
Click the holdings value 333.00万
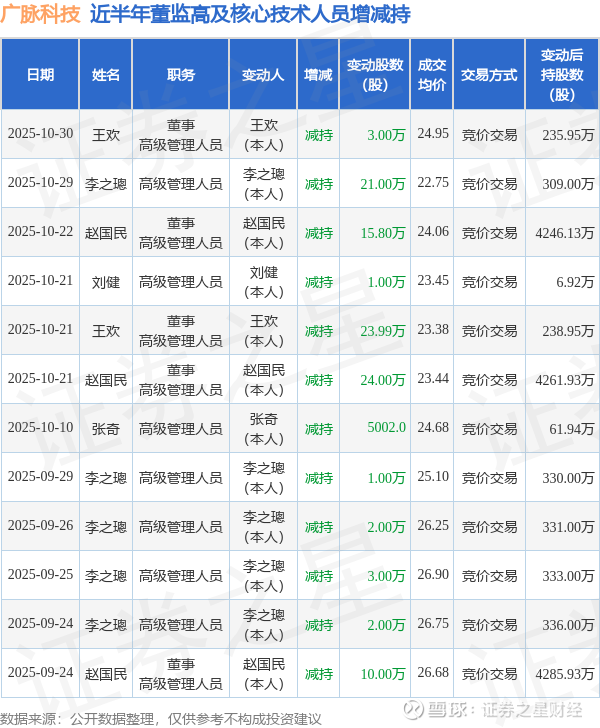point(568,576)
